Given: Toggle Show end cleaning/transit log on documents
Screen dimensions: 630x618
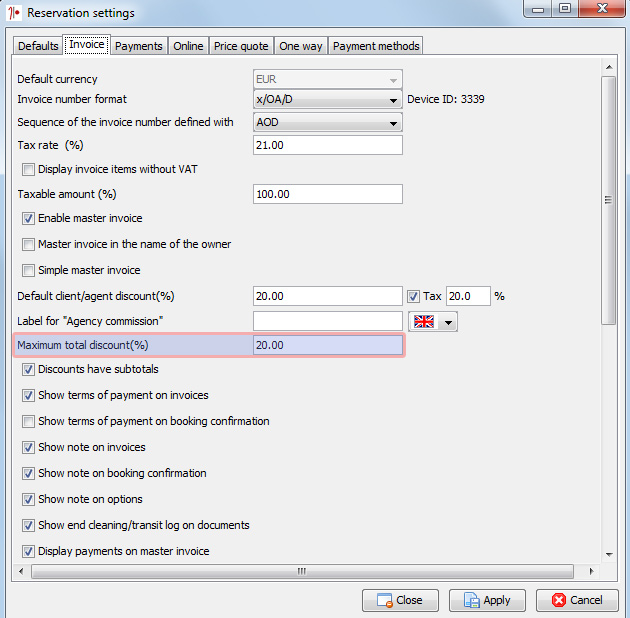Looking at the screenshot, I should coord(28,525).
